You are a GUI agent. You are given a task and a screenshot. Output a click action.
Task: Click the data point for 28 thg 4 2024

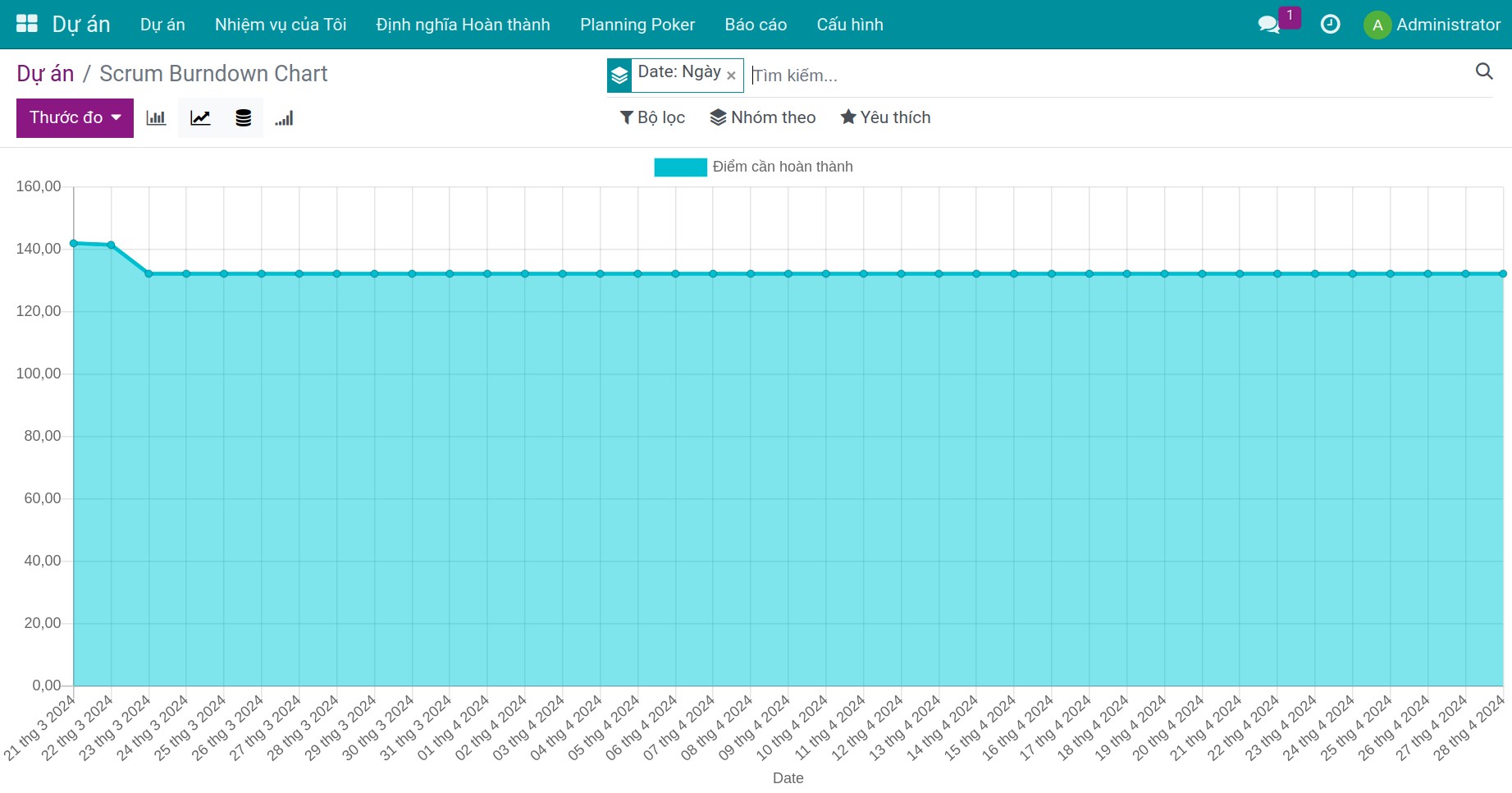tap(1503, 274)
